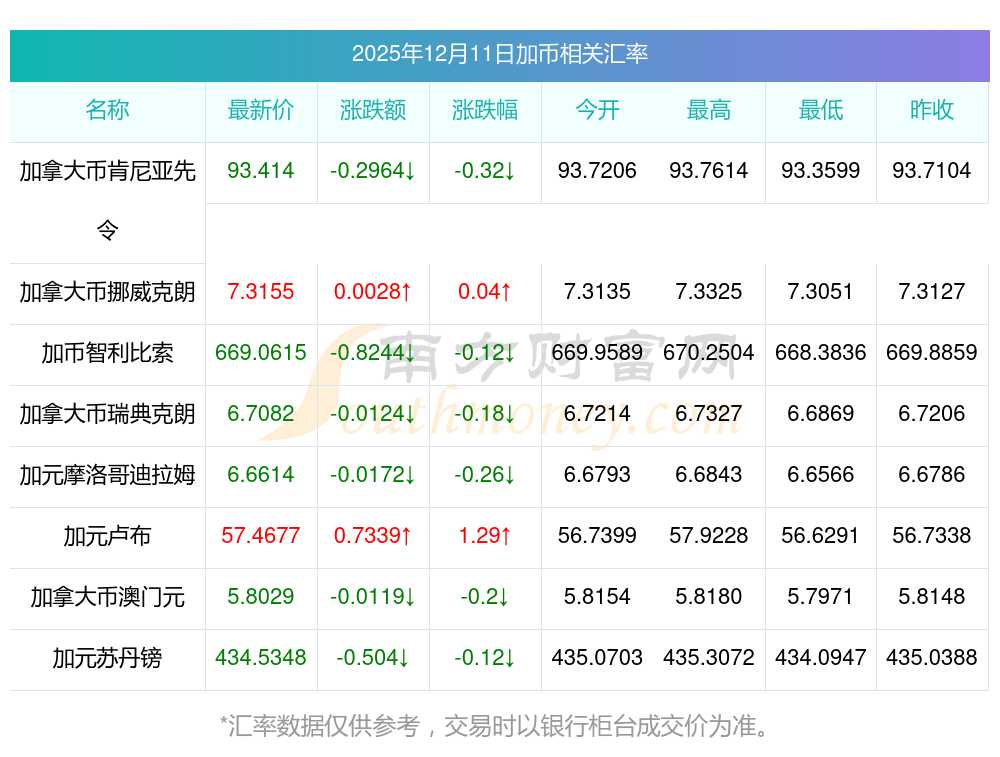Select the 加拿大币澳门元 row name
1000x757 pixels.
107,597
